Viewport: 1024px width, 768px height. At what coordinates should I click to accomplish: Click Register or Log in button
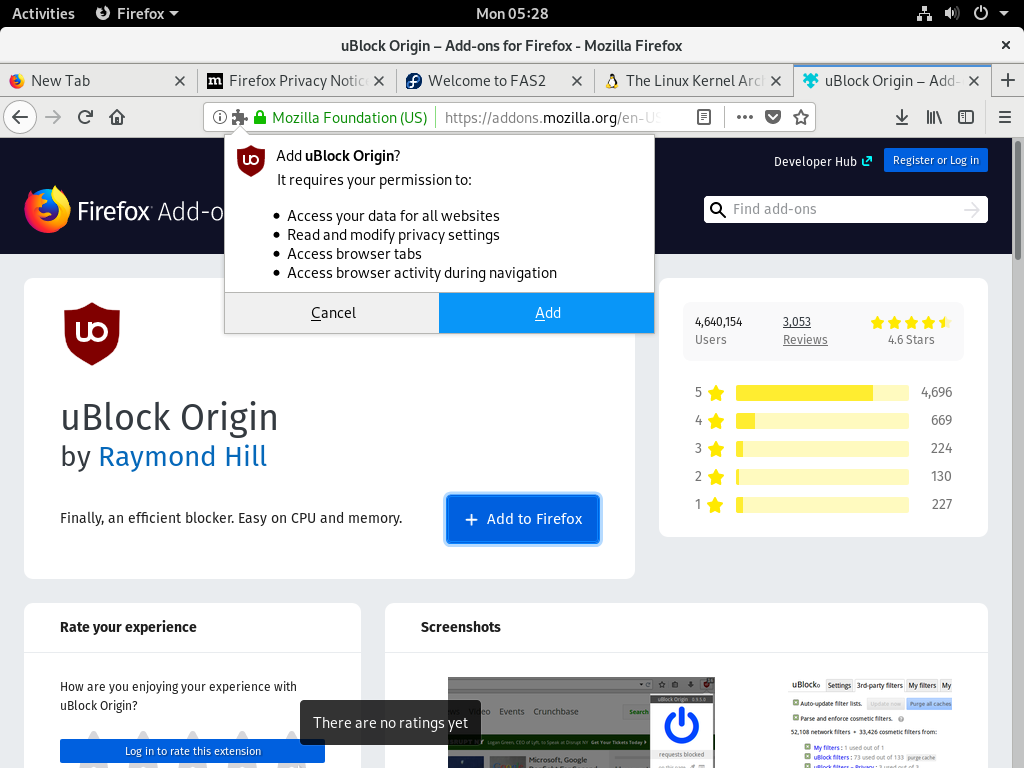coord(935,161)
